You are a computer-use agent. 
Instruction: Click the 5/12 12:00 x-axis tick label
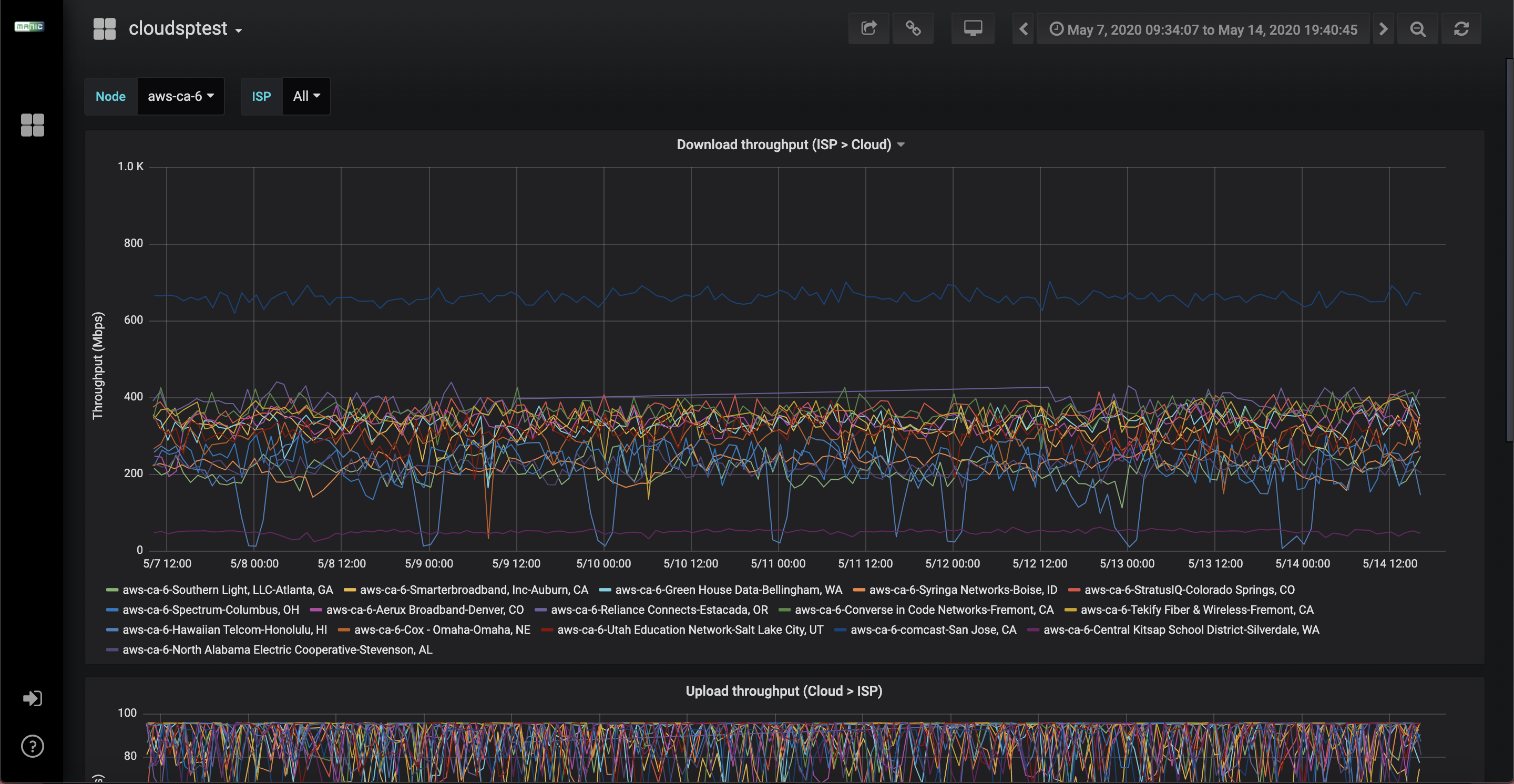[1040, 564]
